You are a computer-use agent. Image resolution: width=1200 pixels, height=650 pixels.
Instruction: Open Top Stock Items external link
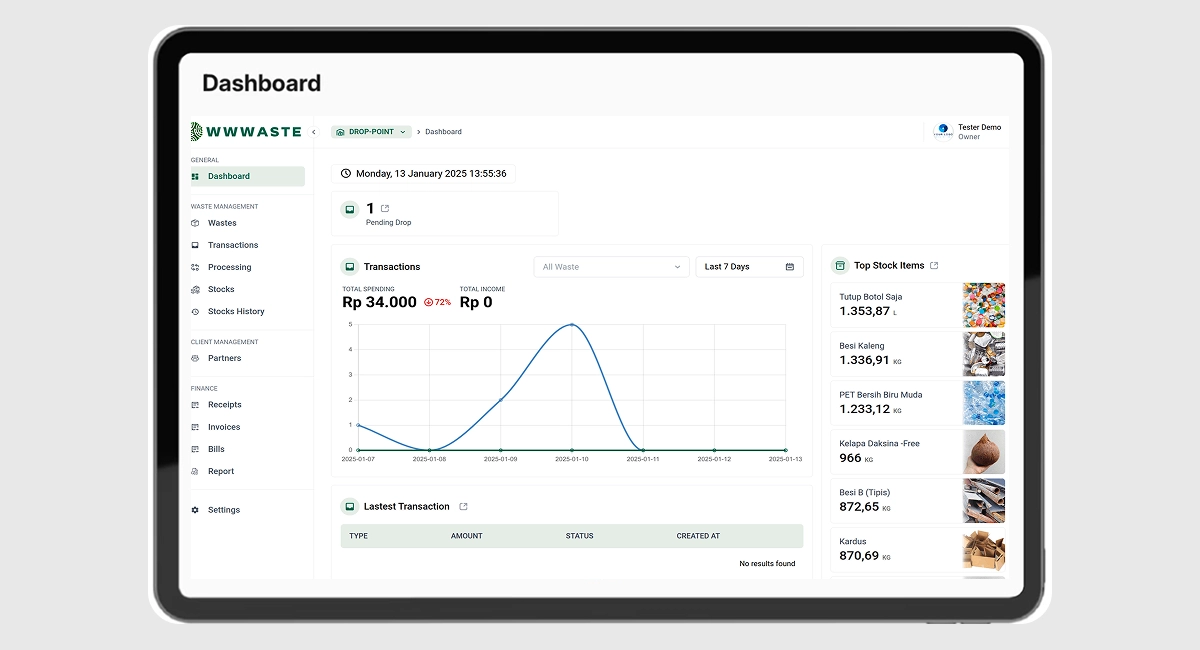point(933,265)
